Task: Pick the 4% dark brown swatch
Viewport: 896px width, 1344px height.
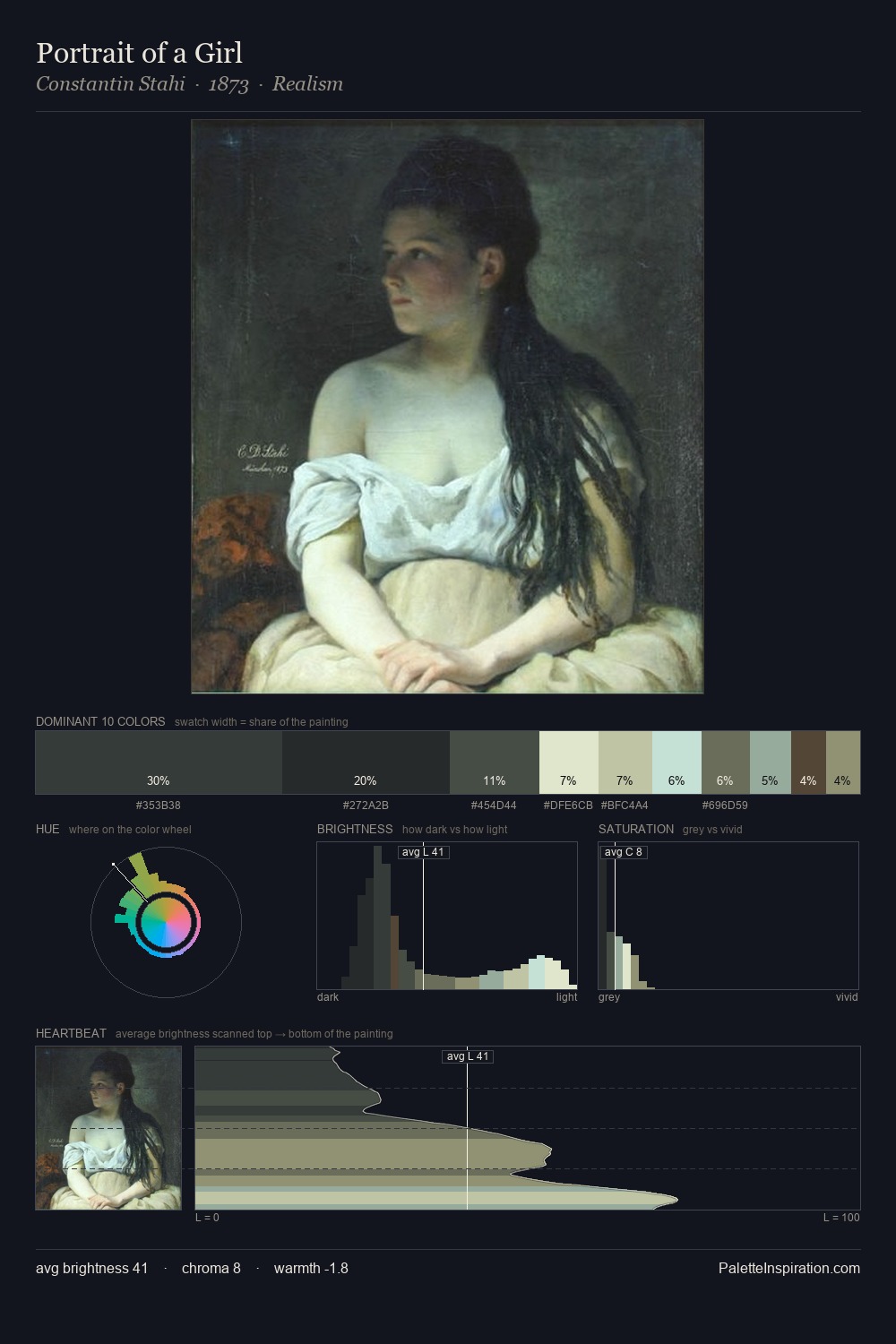Action: 808,762
